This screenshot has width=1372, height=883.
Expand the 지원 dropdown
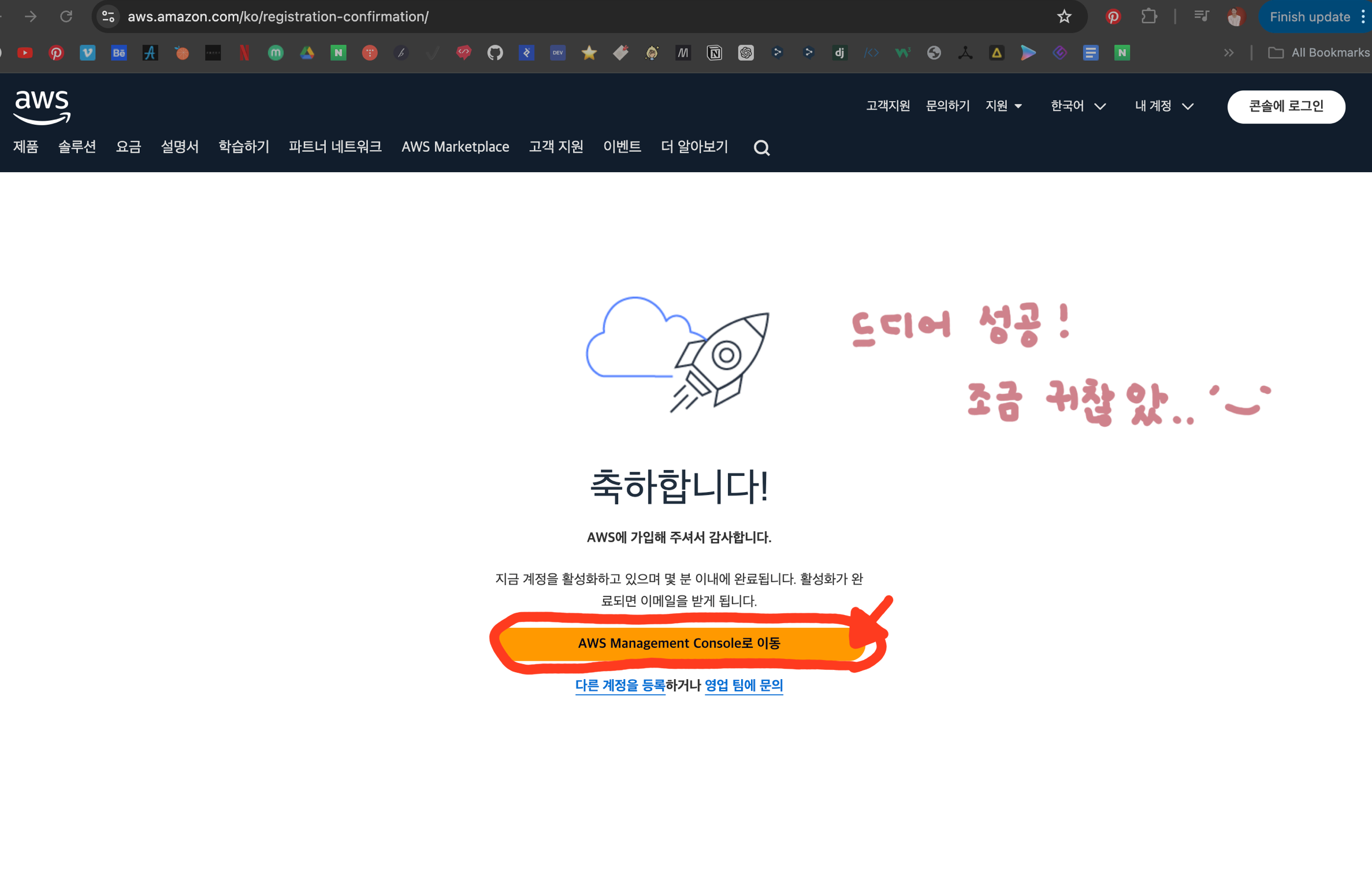click(x=1004, y=106)
